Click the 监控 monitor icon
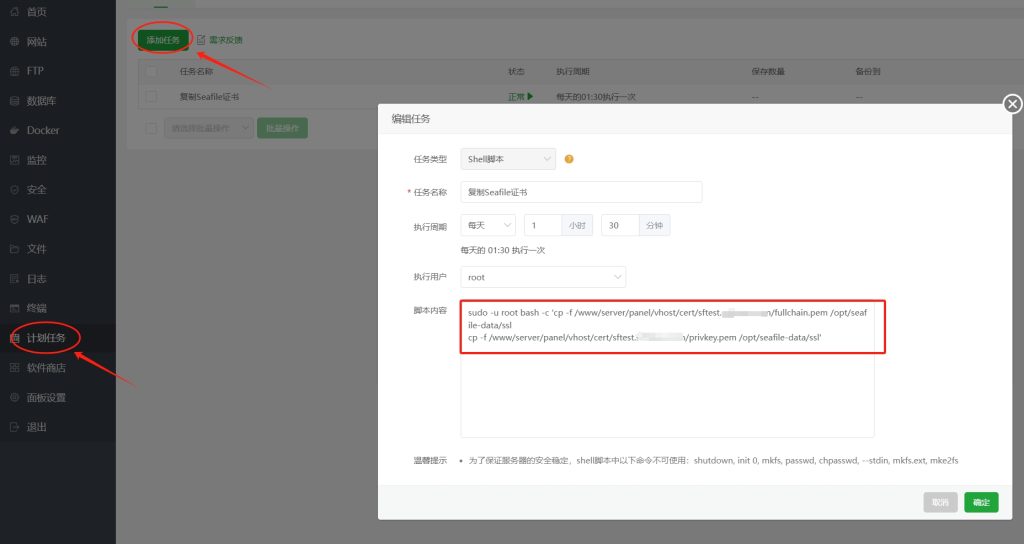 pyautogui.click(x=14, y=160)
